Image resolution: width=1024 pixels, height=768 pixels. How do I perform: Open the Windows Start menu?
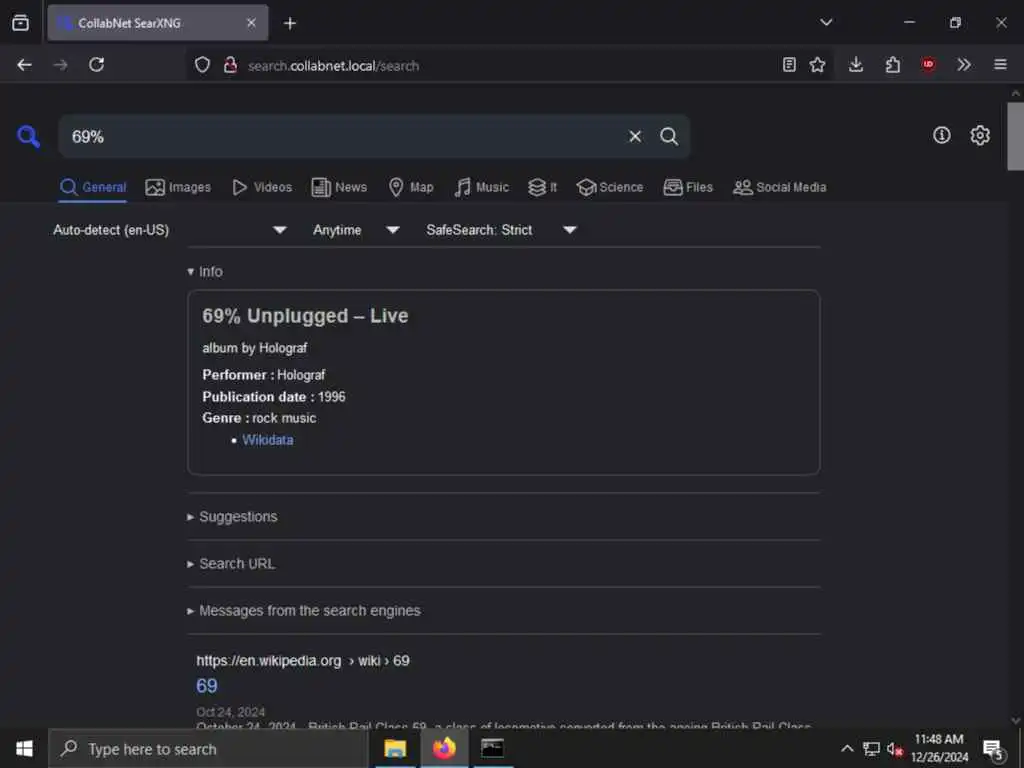coord(24,749)
